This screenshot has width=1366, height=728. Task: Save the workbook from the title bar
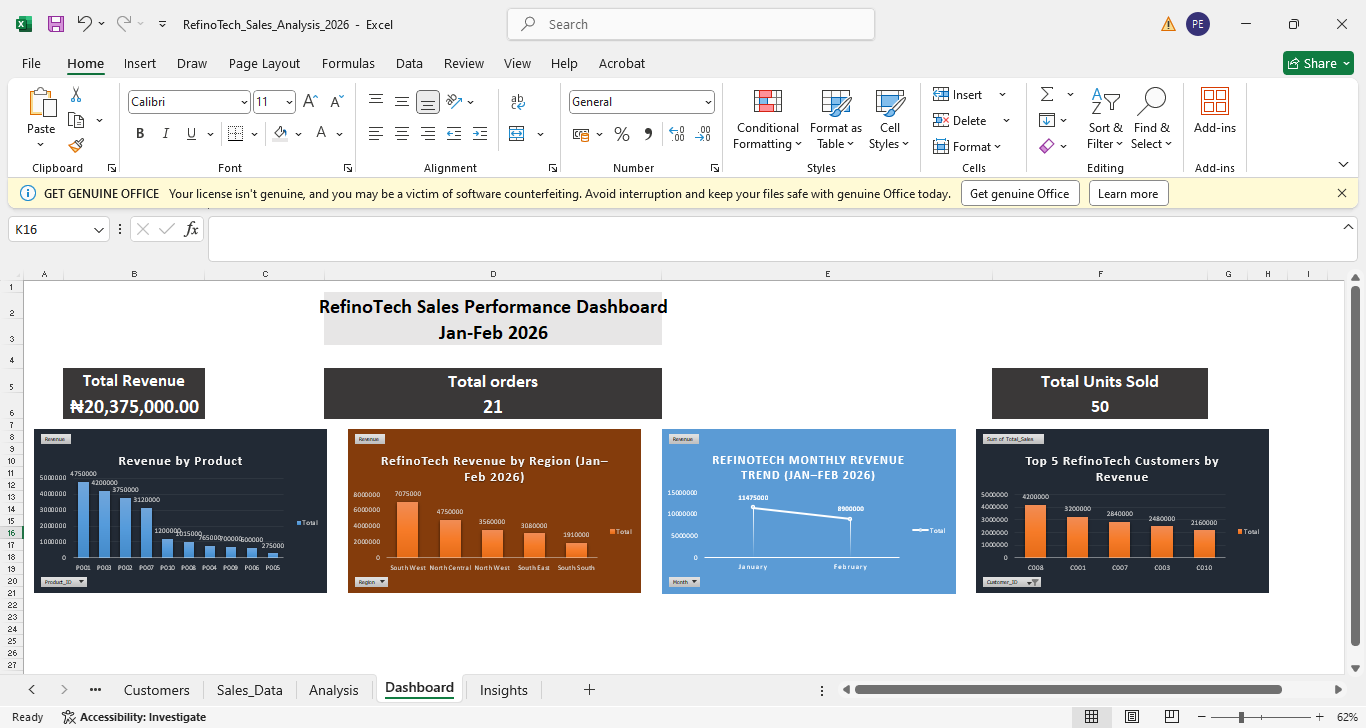tap(56, 24)
